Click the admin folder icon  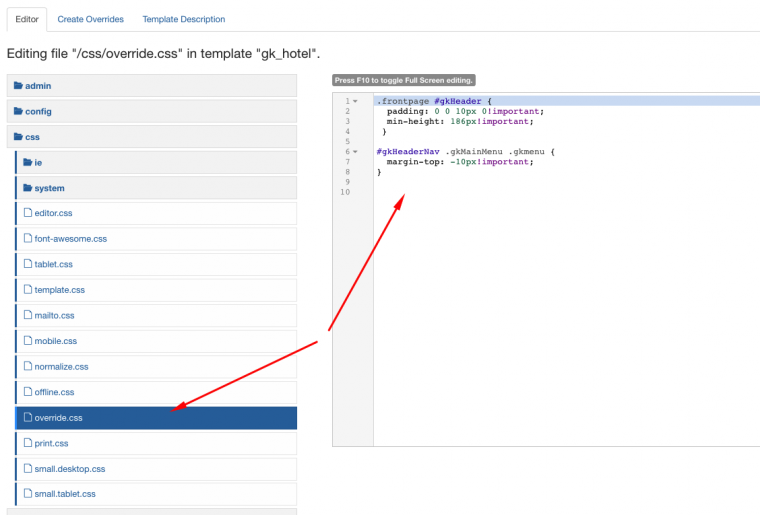pos(18,86)
